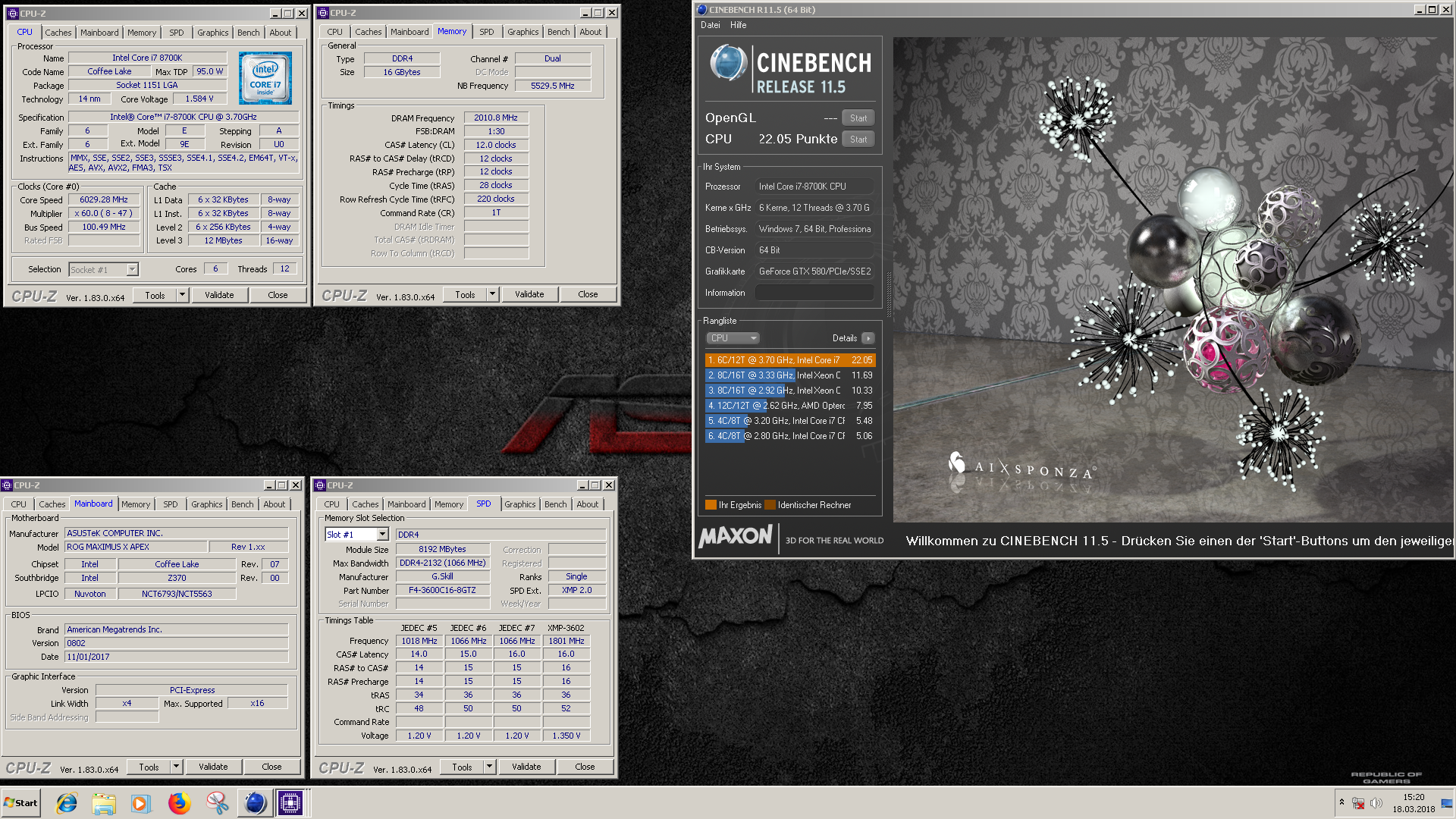Click the NB Frequency value 5529.5 MHz
1456x819 pixels.
[552, 86]
